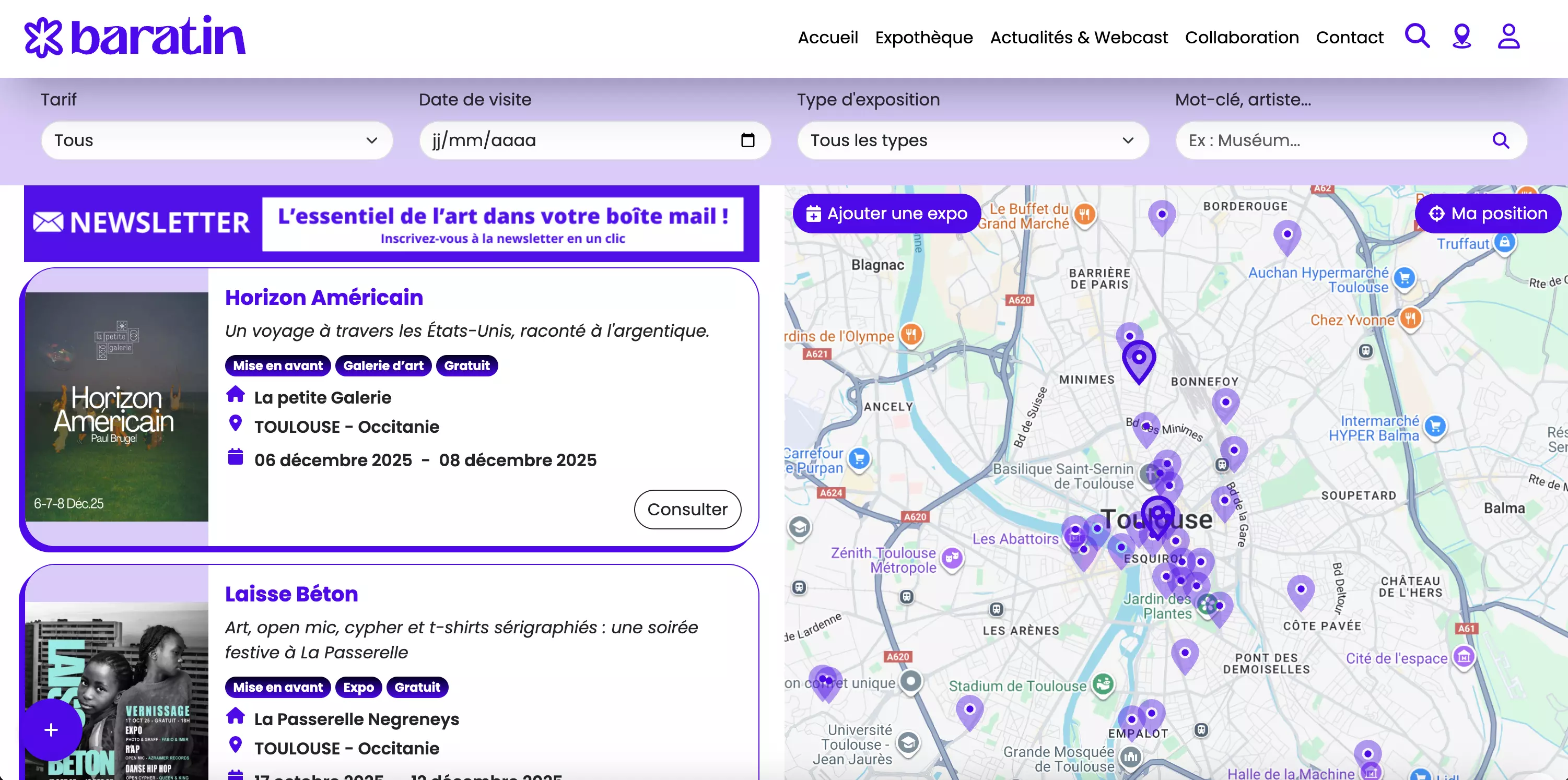Click the calendar icon in date field
This screenshot has height=780, width=1568.
coord(747,140)
